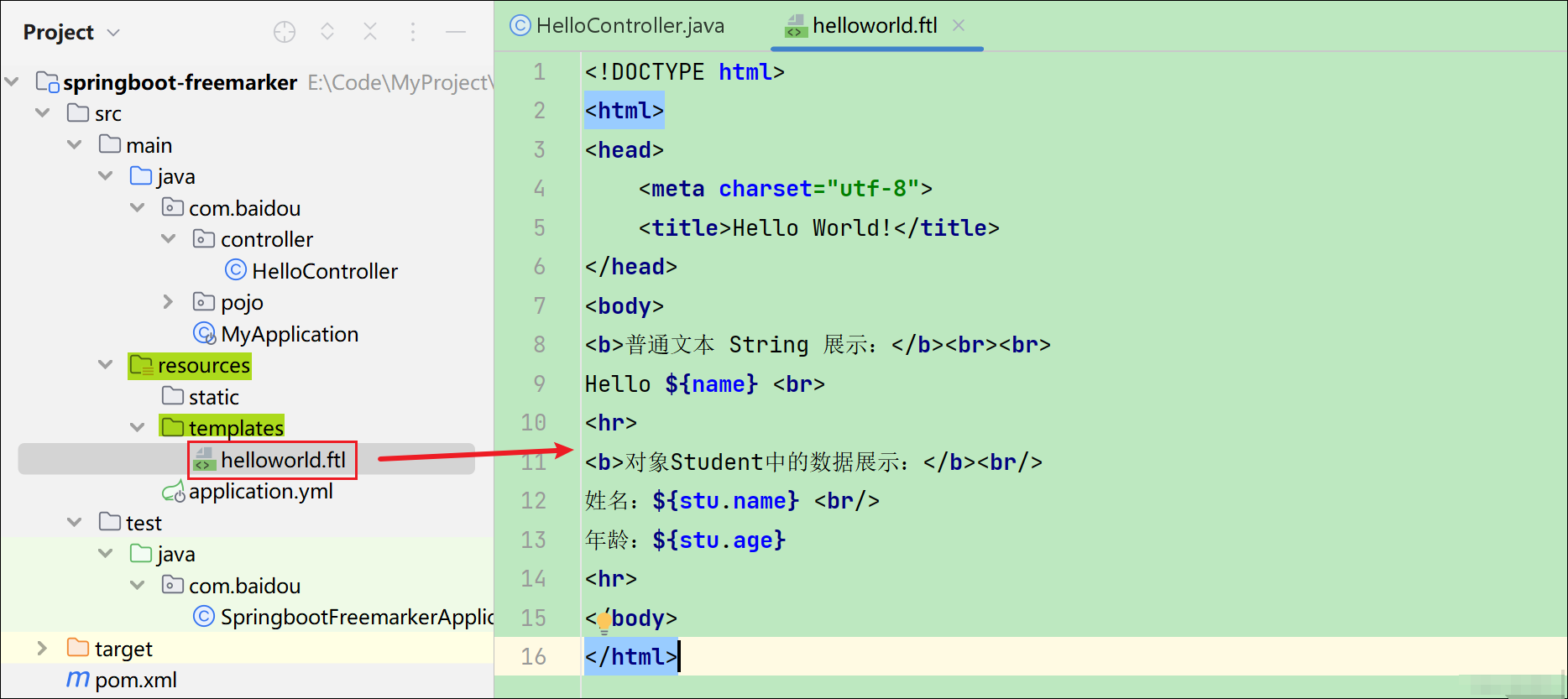Image resolution: width=1568 pixels, height=699 pixels.
Task: Open the MyApplication class file
Action: [289, 334]
